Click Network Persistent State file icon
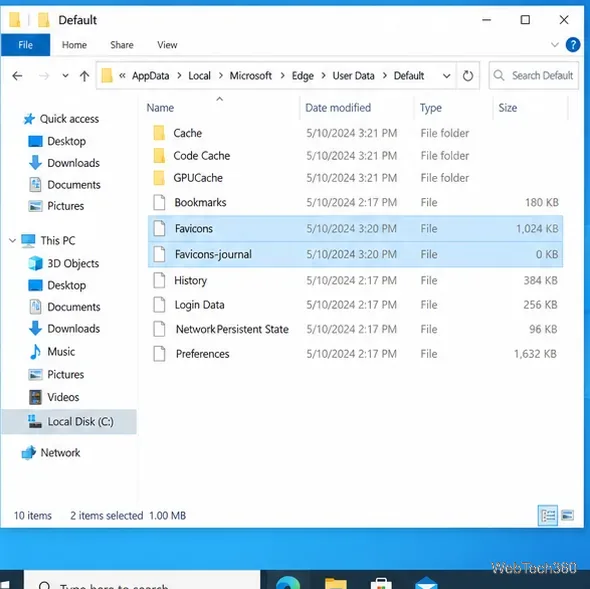The height and width of the screenshot is (589, 590). coord(159,329)
